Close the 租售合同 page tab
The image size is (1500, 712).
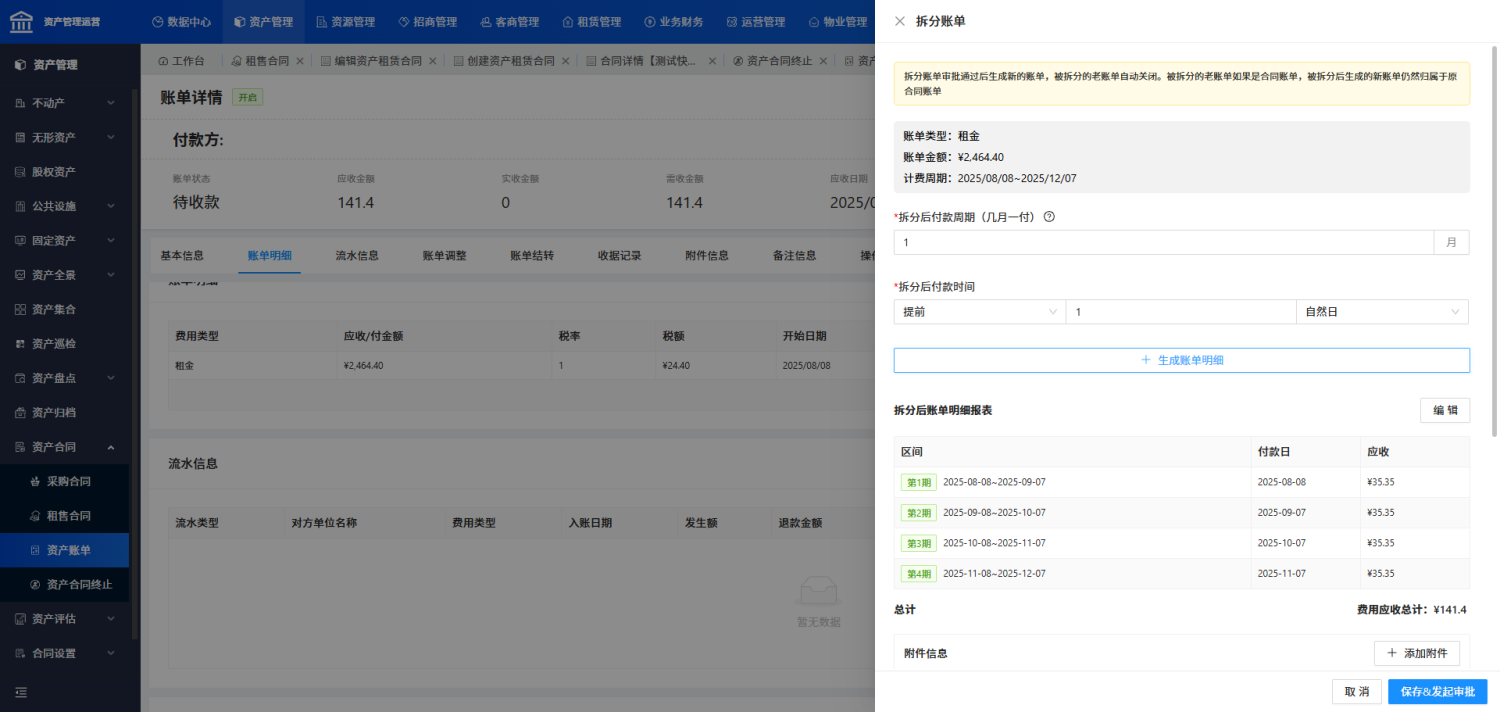point(300,61)
